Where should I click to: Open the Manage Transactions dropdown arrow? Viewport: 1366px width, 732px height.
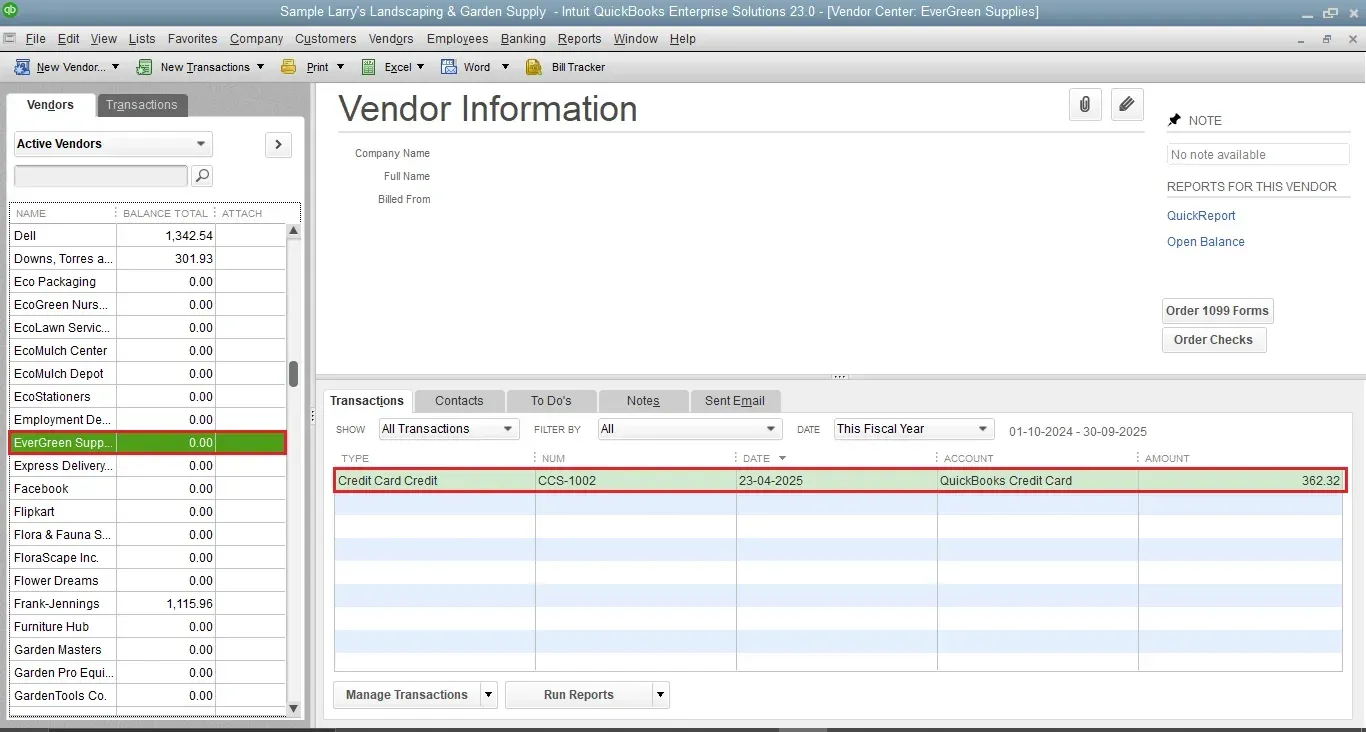488,695
